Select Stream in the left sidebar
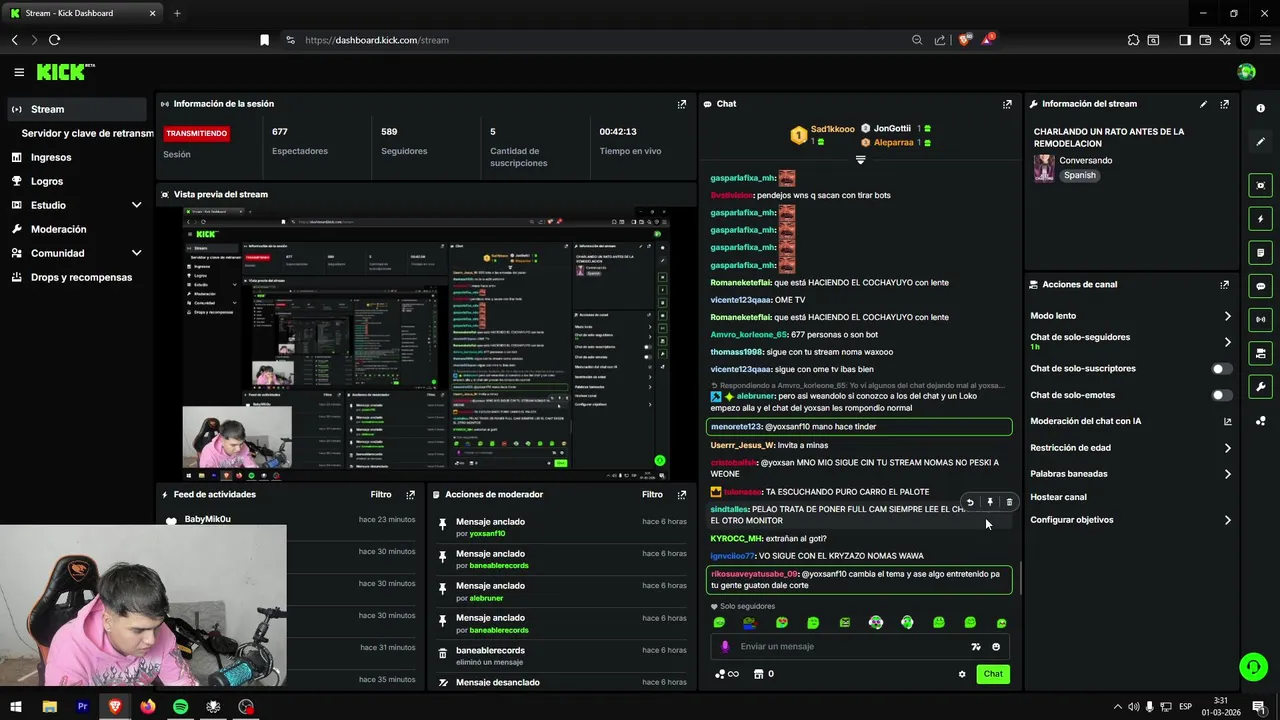Viewport: 1280px width, 720px height. [x=75, y=109]
